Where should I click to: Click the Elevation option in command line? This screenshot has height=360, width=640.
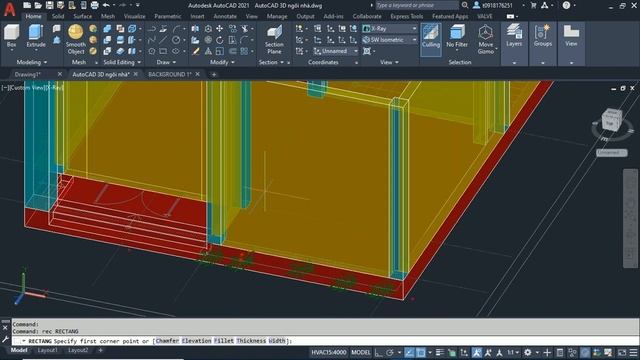pos(197,341)
